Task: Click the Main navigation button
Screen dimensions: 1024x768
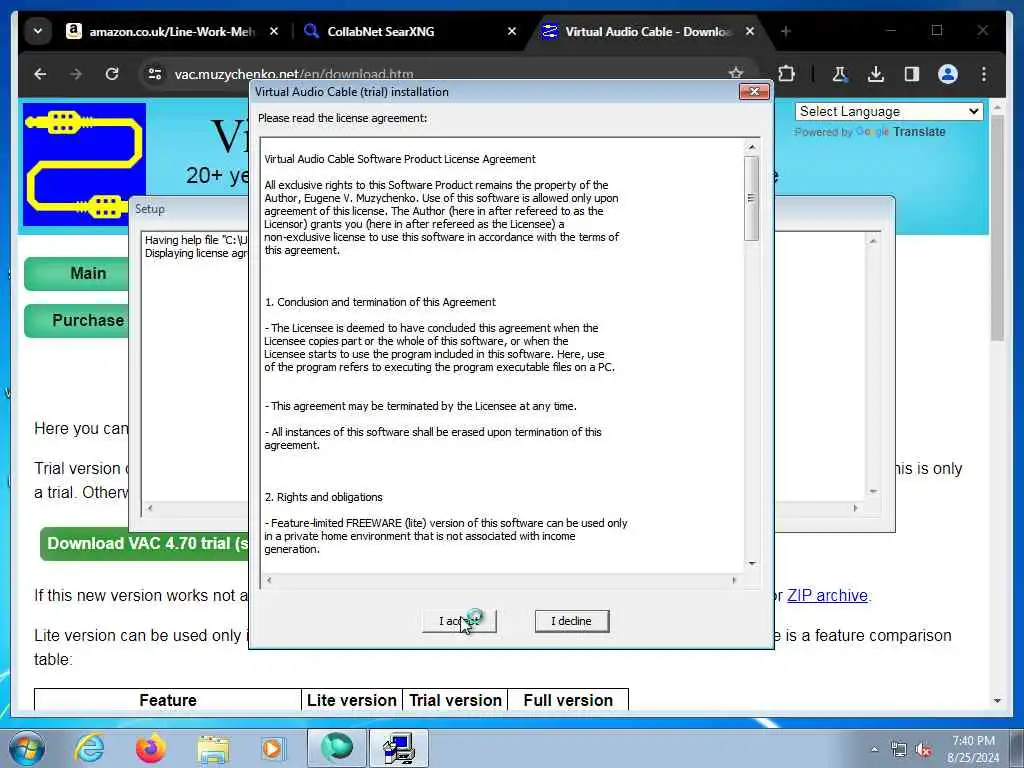Action: click(x=76, y=274)
